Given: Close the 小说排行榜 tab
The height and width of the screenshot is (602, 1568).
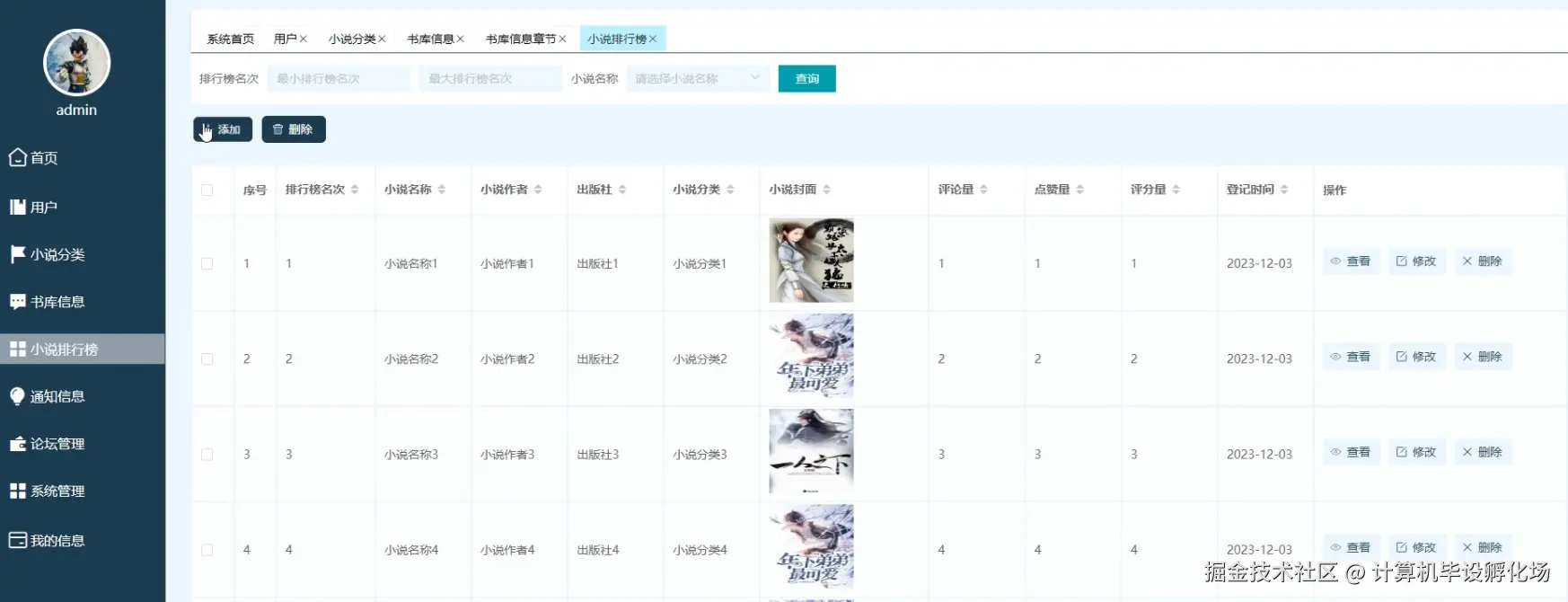Looking at the screenshot, I should [653, 39].
